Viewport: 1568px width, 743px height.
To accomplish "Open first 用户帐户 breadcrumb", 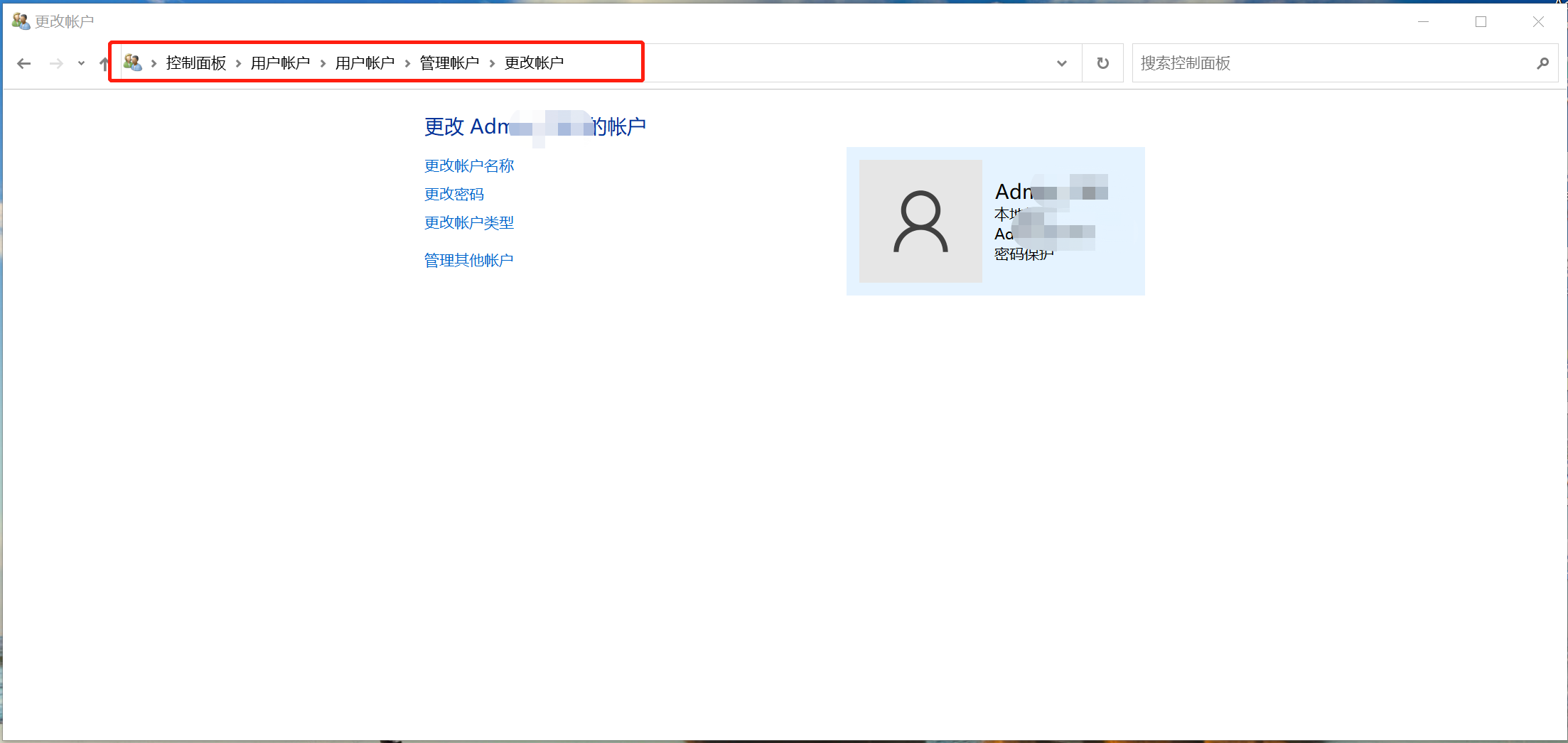I will [x=280, y=63].
